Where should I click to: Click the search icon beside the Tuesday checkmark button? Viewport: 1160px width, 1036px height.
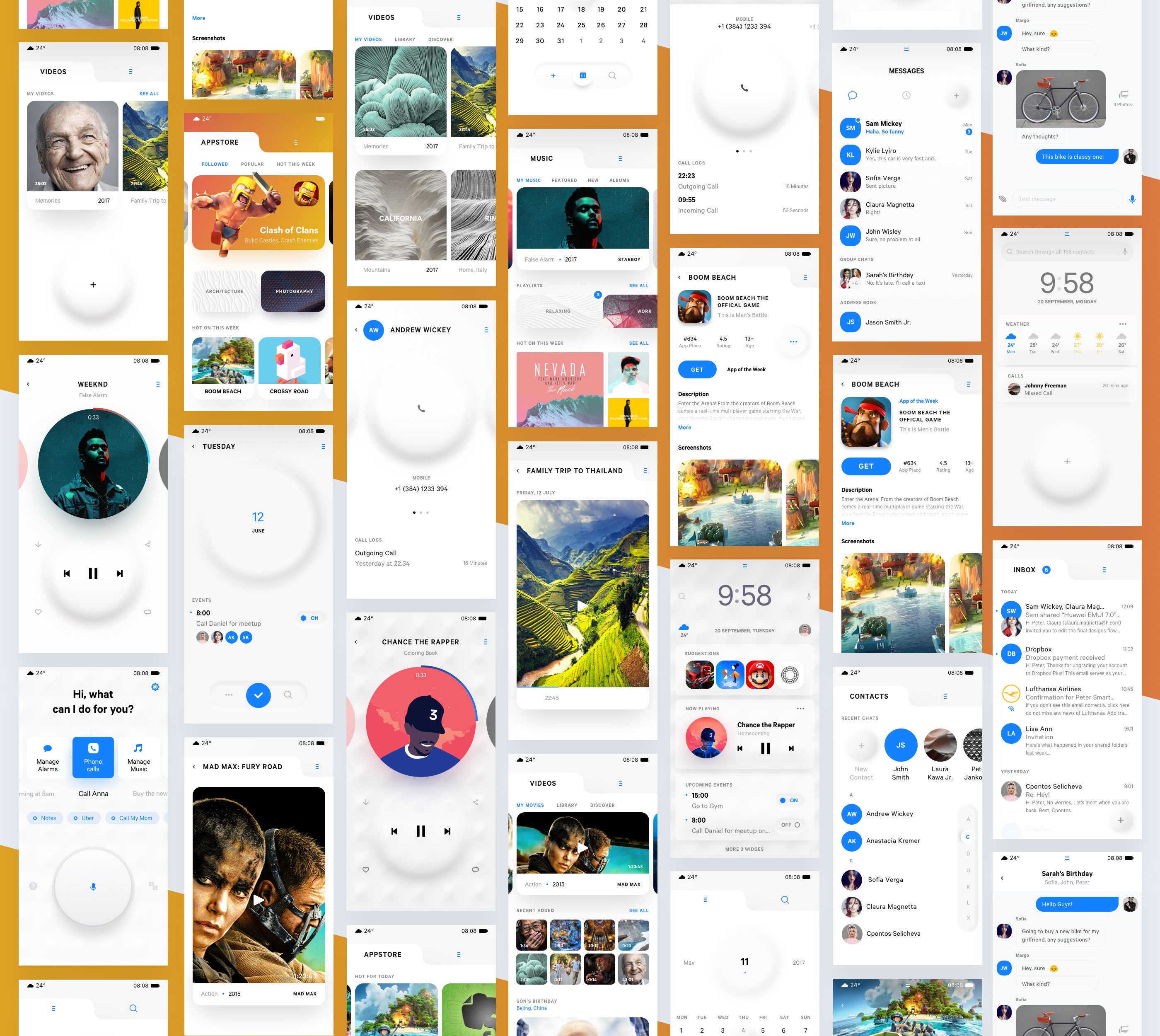coord(288,695)
